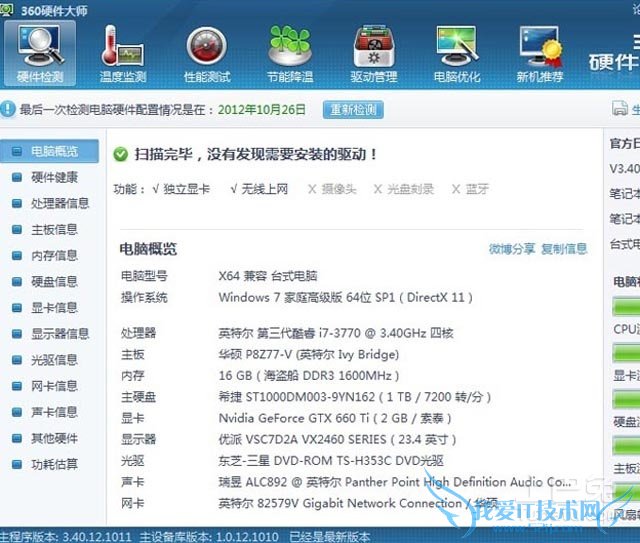Viewport: 640px width, 543px height.
Task: Open 硬盘信息 sidebar item
Action: pos(49,282)
